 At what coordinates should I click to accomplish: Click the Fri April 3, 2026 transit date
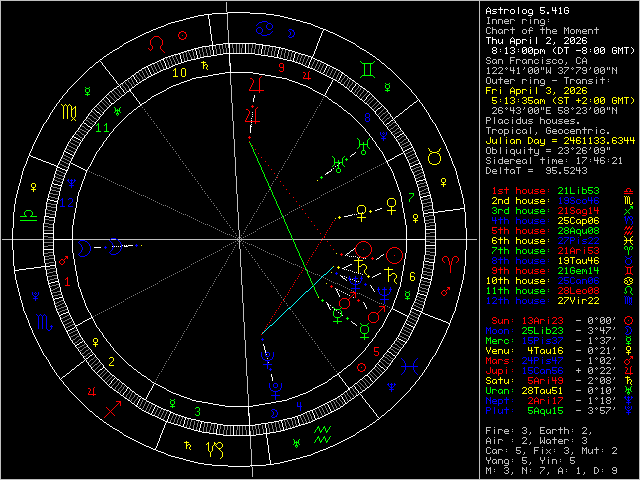tap(533, 89)
